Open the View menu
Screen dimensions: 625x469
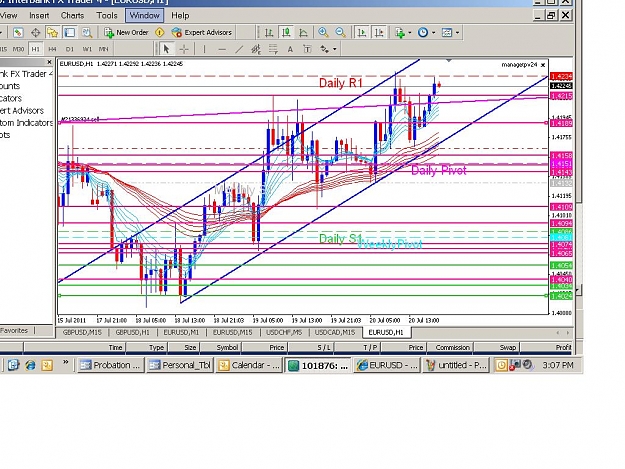pos(8,16)
